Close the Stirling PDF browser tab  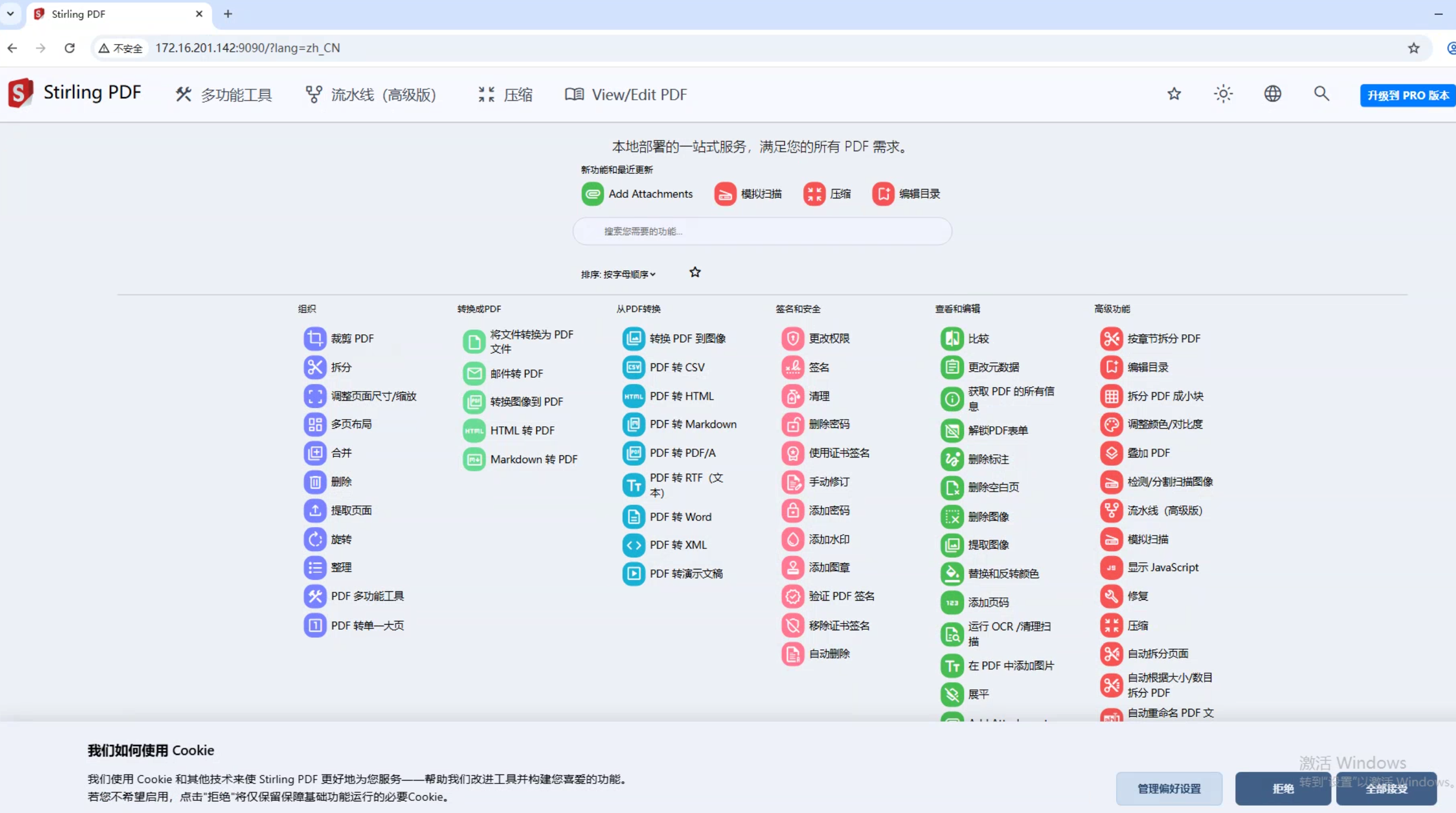(199, 14)
